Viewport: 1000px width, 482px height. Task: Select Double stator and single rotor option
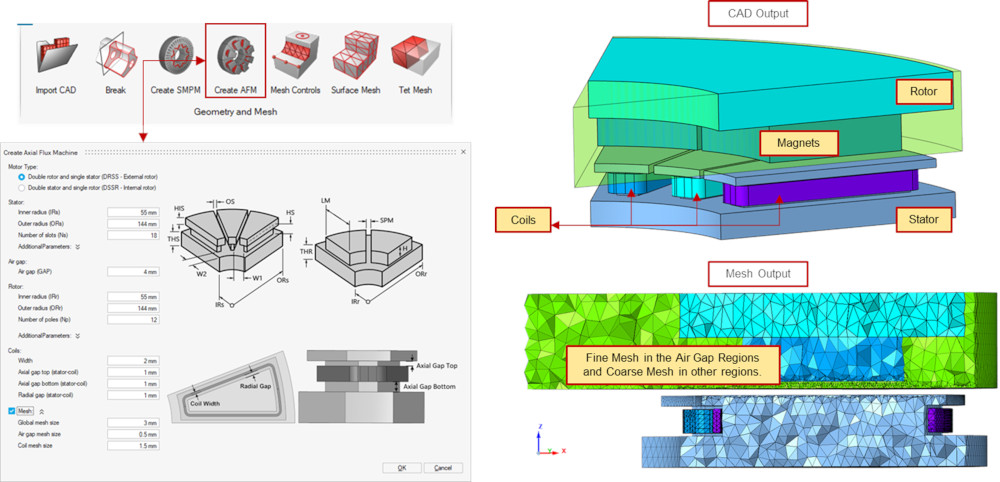[23, 187]
